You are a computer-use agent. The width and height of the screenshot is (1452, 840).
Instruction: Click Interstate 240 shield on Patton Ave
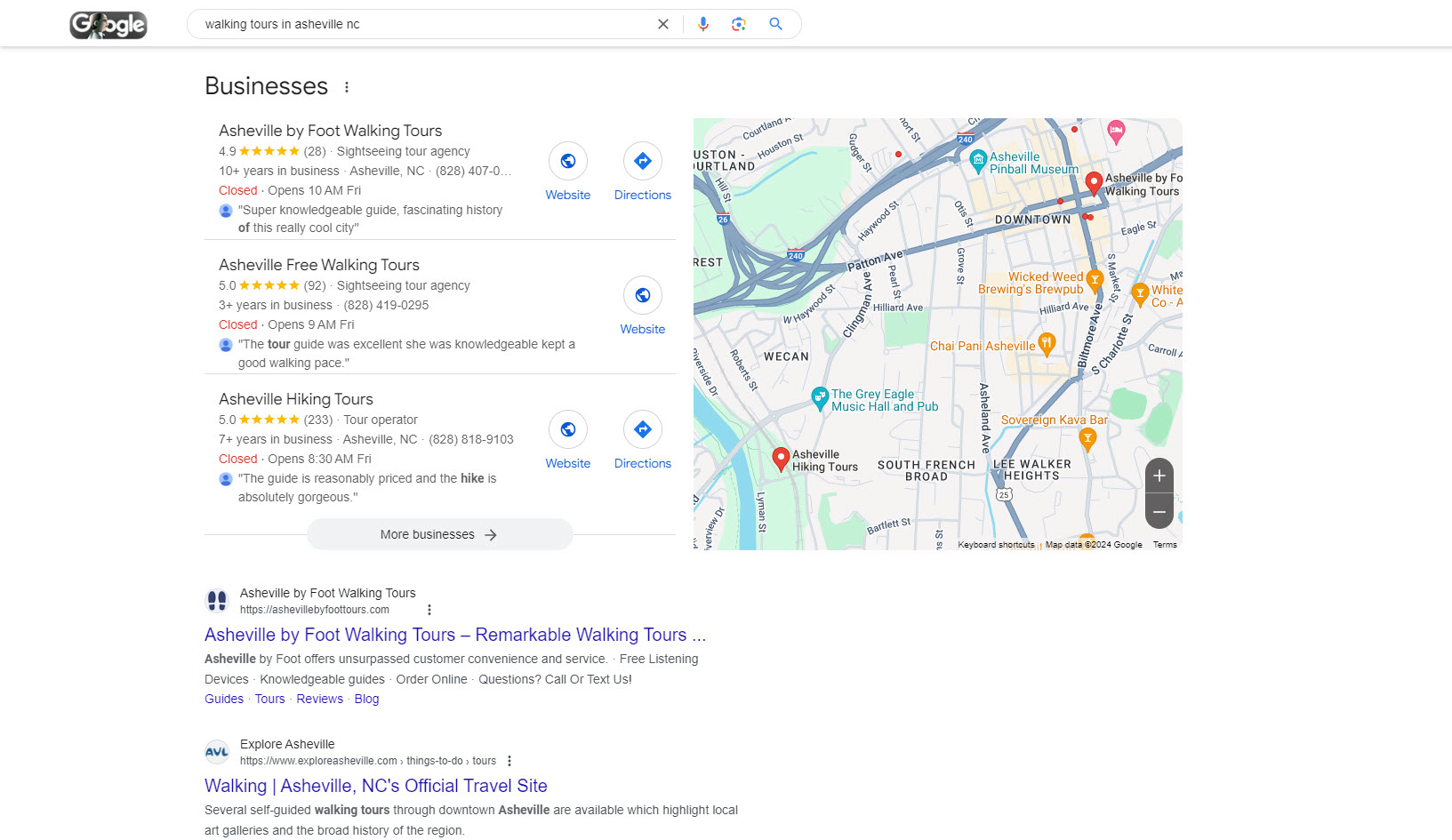click(x=795, y=255)
